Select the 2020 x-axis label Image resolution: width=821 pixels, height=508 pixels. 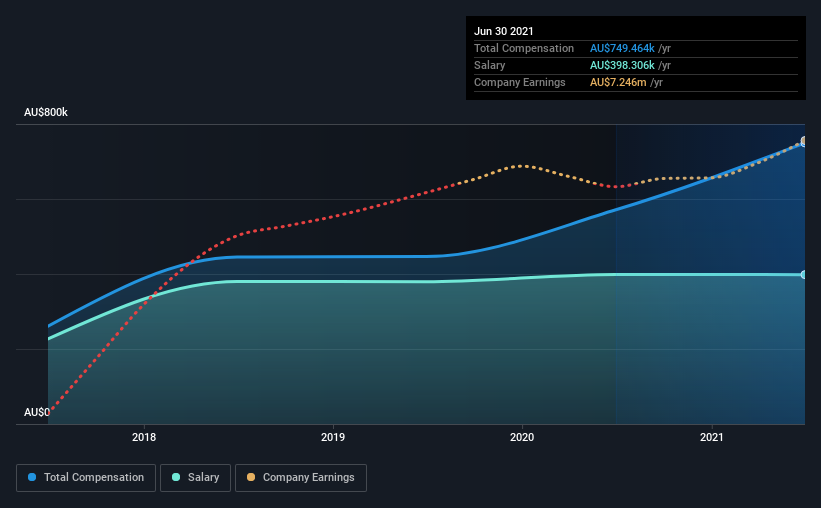click(x=522, y=437)
